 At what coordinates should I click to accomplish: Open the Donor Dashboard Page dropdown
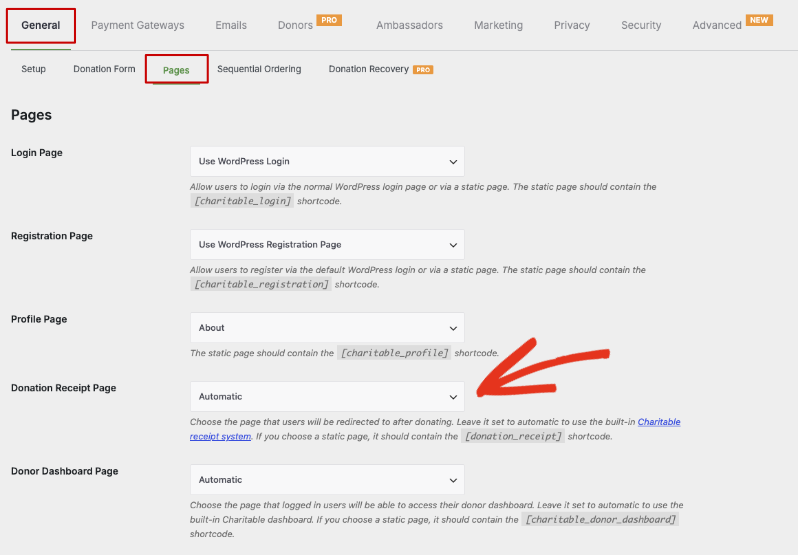click(x=327, y=480)
